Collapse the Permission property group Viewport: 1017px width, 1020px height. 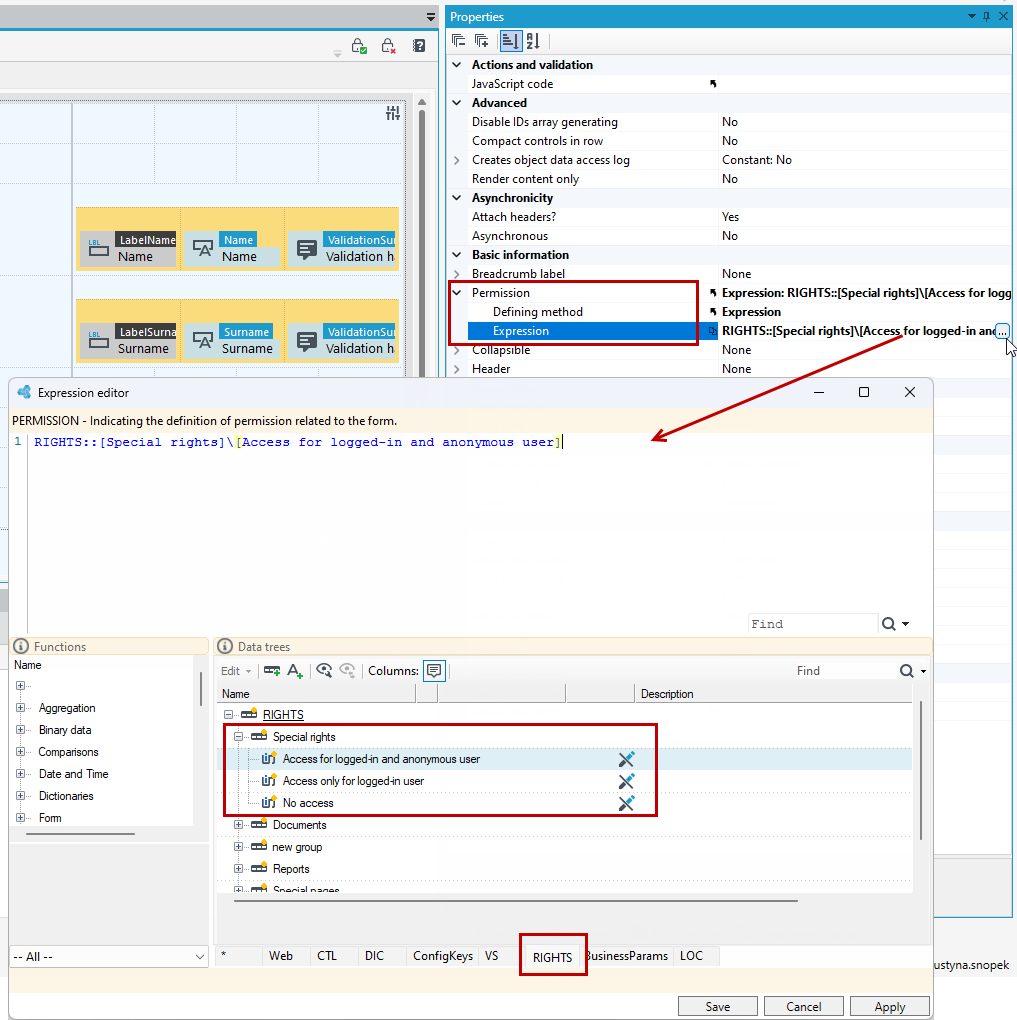coord(457,293)
